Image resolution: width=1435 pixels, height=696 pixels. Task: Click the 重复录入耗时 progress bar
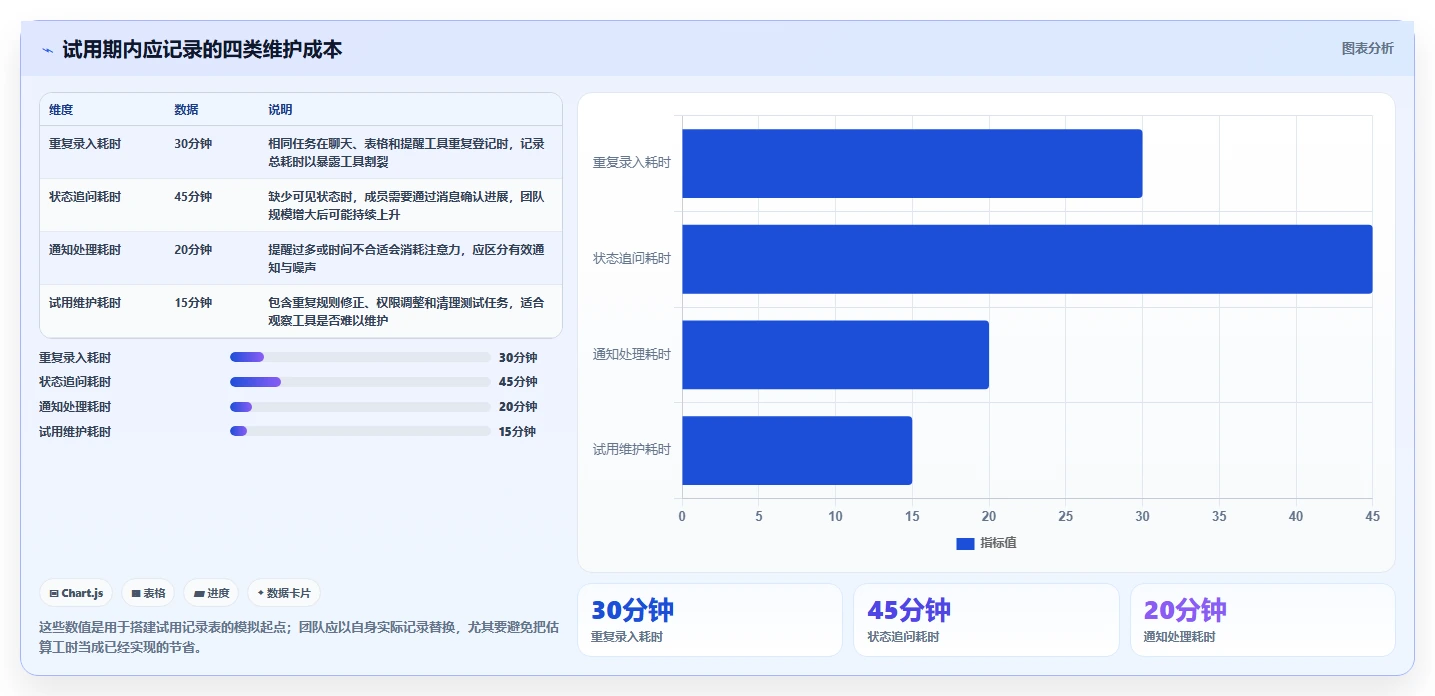360,357
